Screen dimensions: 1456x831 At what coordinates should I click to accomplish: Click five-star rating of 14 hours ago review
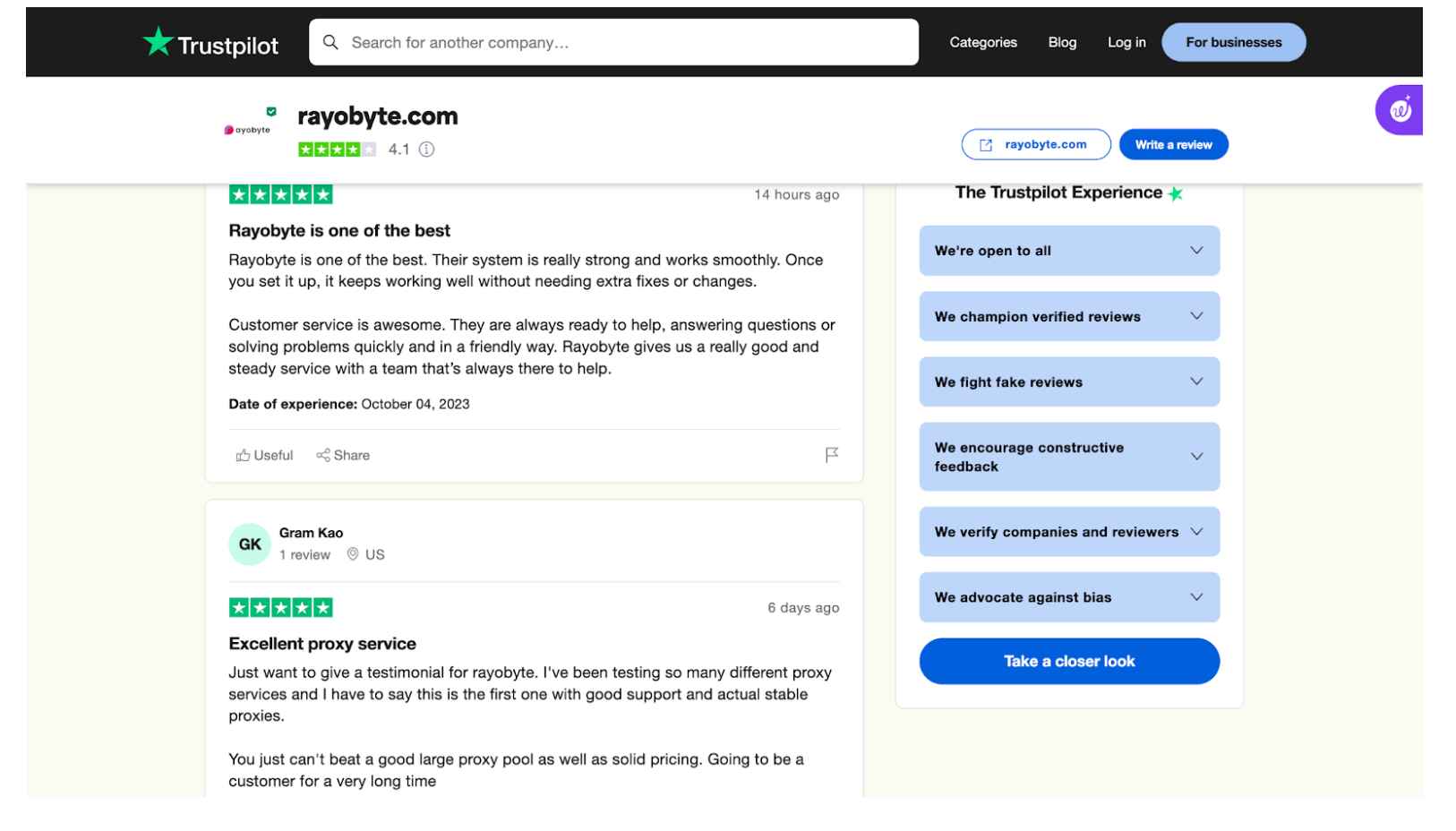[x=280, y=194]
